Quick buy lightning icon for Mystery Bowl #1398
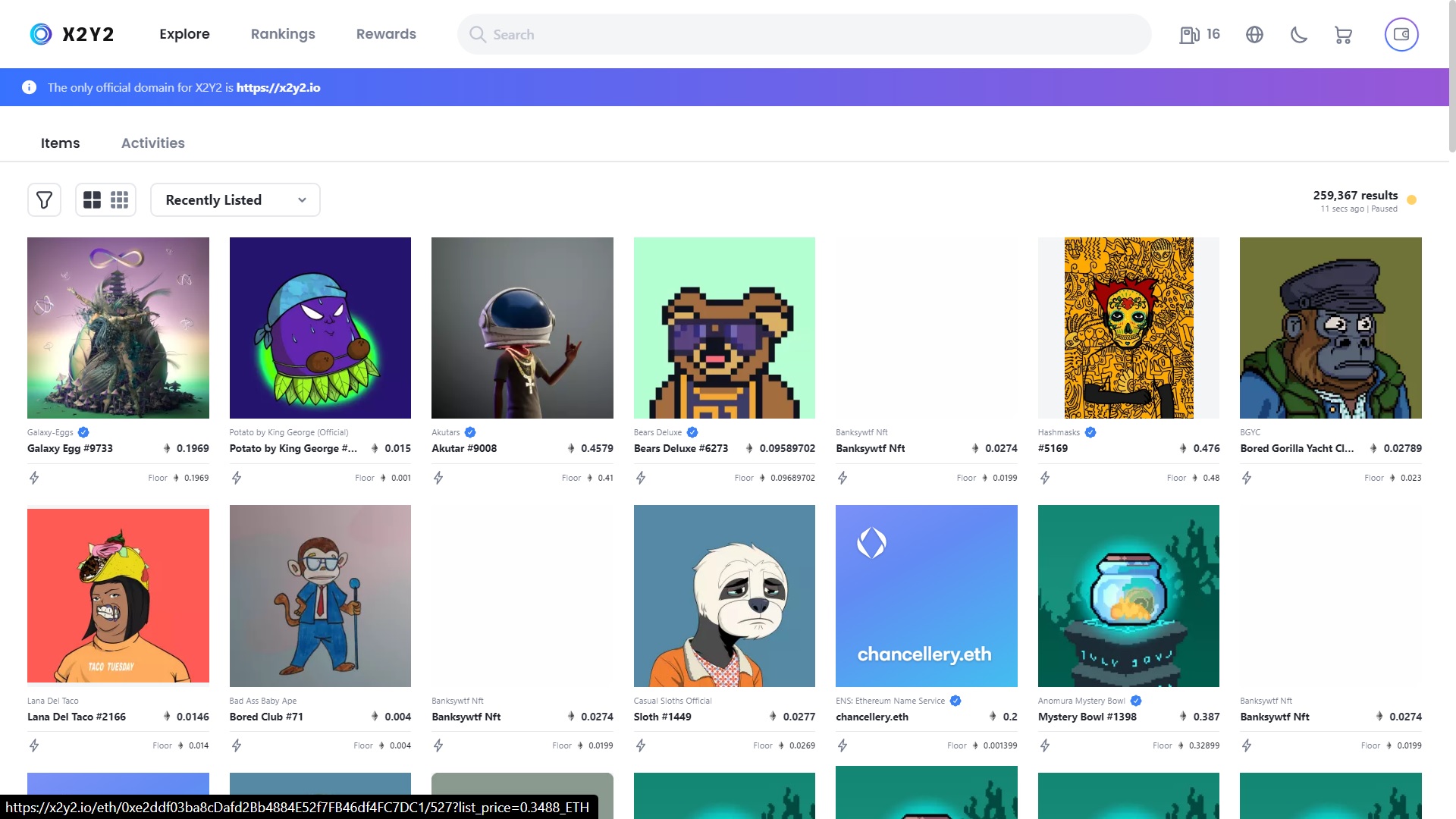This screenshot has height=819, width=1456. tap(1045, 745)
